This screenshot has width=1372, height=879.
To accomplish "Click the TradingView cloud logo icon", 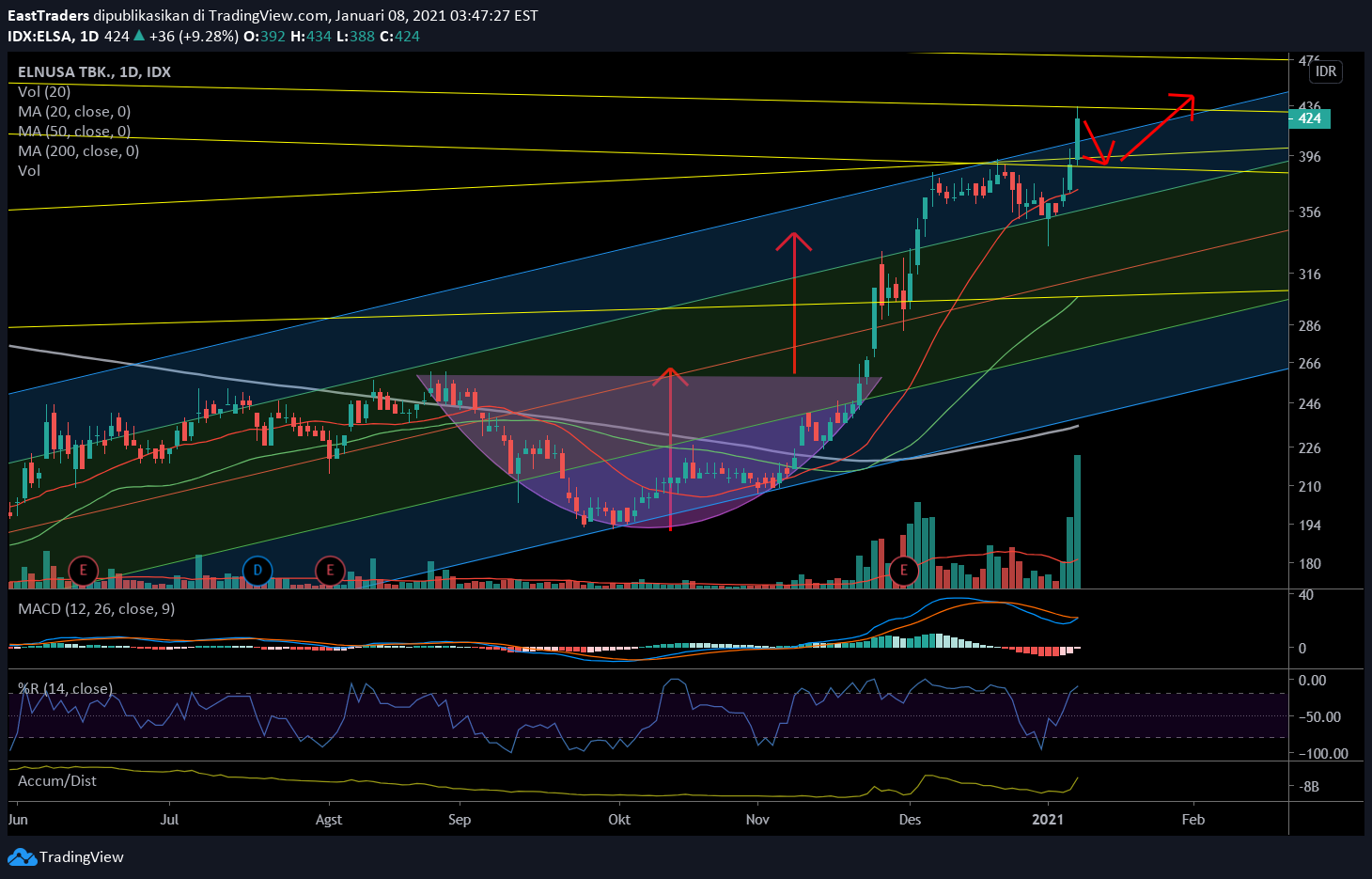I will point(21,857).
